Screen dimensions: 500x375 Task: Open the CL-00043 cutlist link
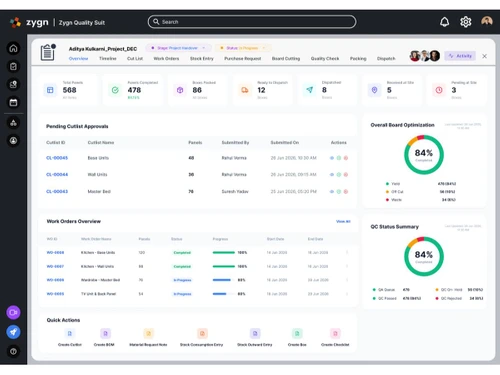(57, 192)
